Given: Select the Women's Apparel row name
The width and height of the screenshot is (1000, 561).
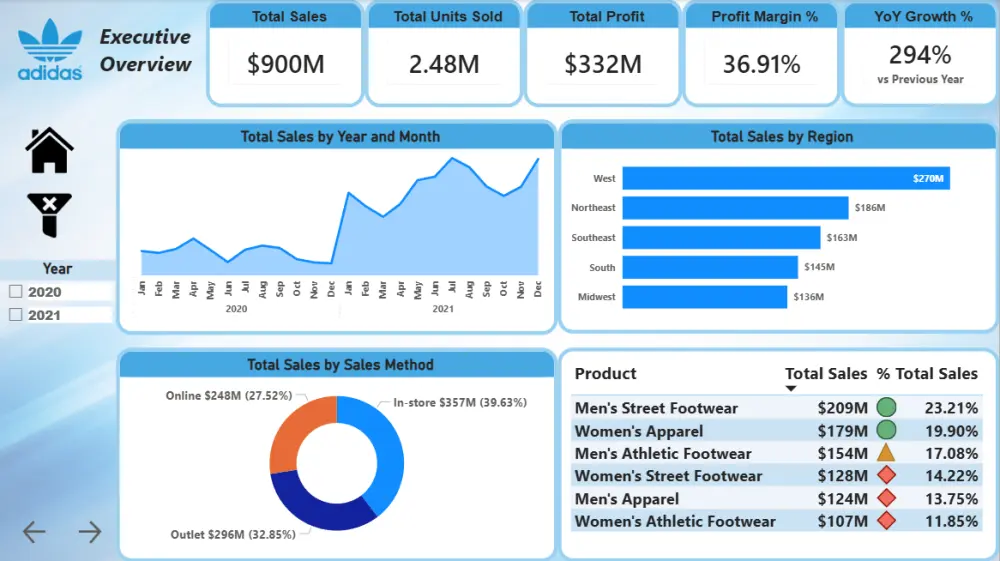Looking at the screenshot, I should 638,431.
